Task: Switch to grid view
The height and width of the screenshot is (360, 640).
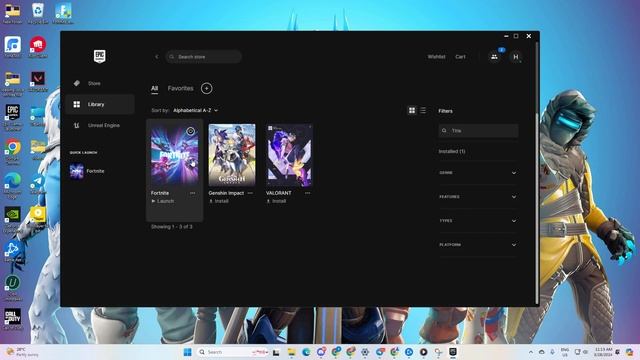Action: point(412,111)
